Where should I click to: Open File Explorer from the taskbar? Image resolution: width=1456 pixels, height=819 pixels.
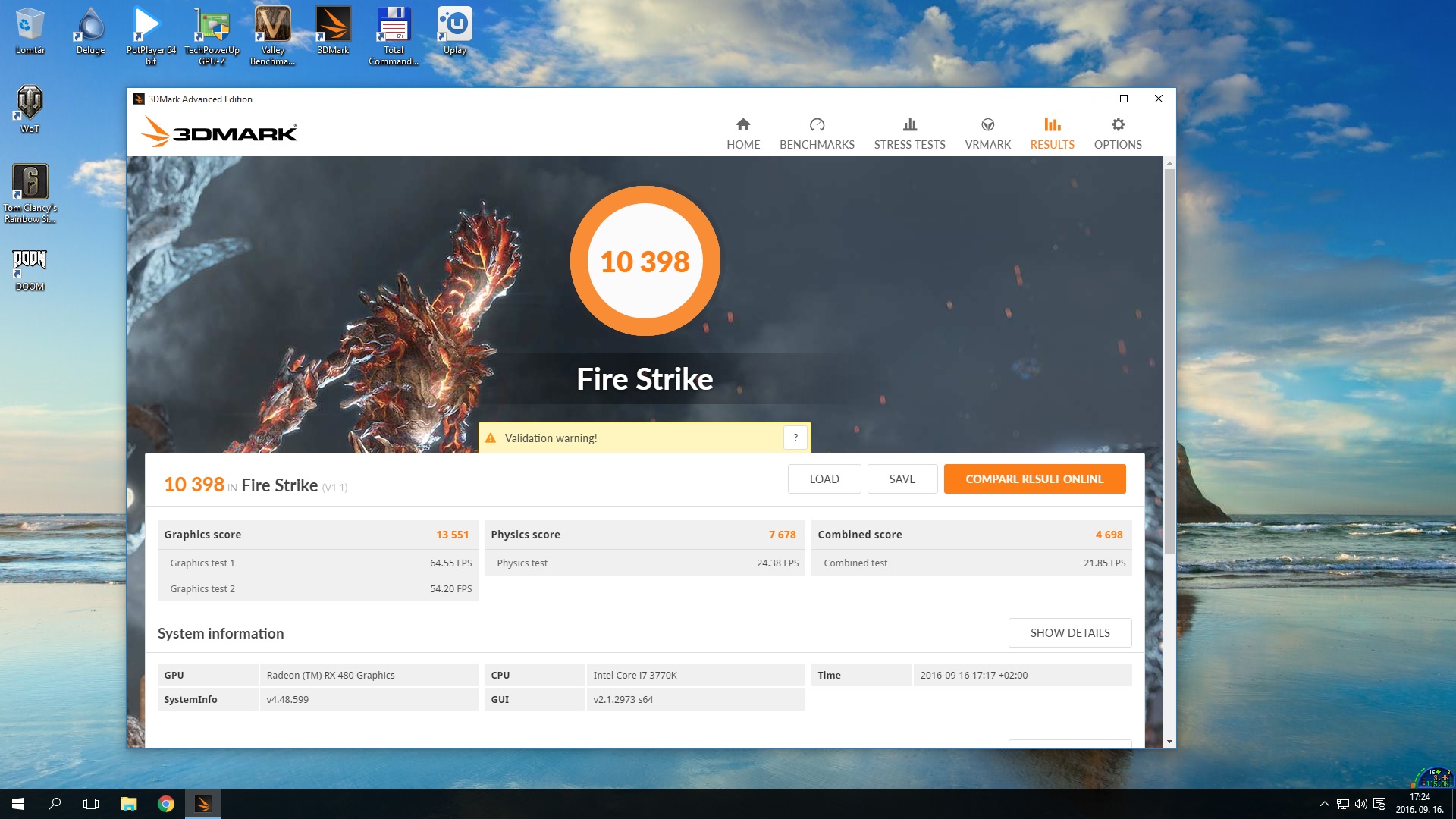pyautogui.click(x=129, y=804)
